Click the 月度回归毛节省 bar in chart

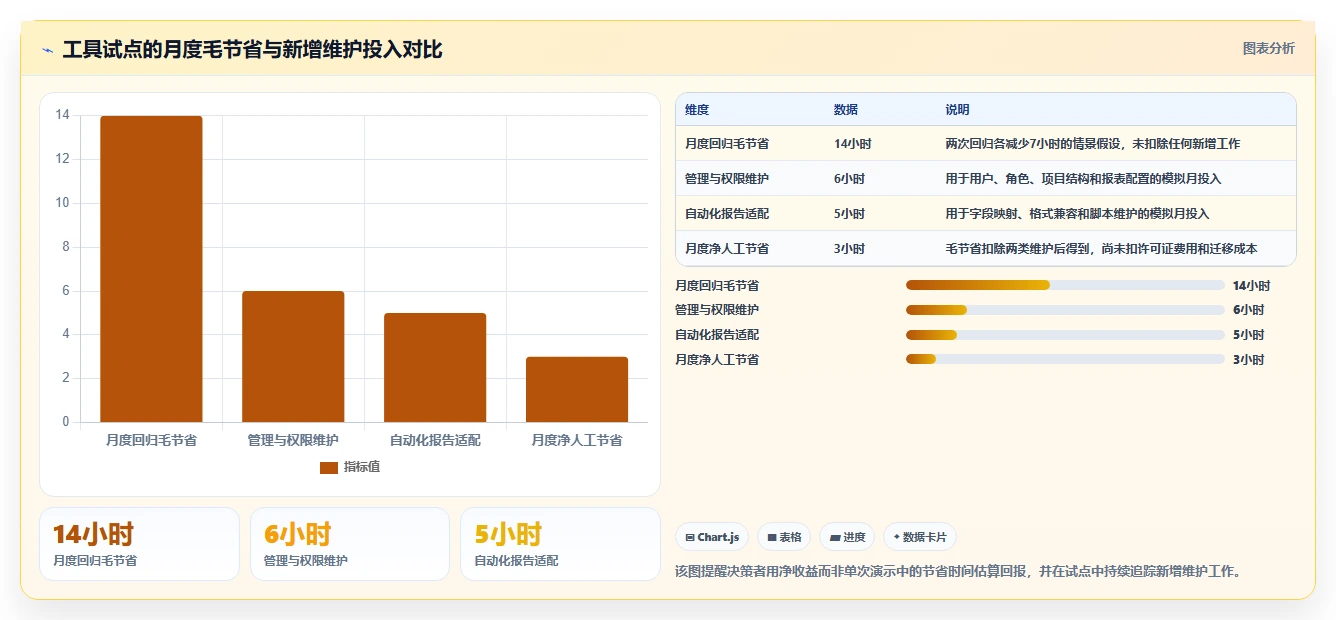[151, 269]
